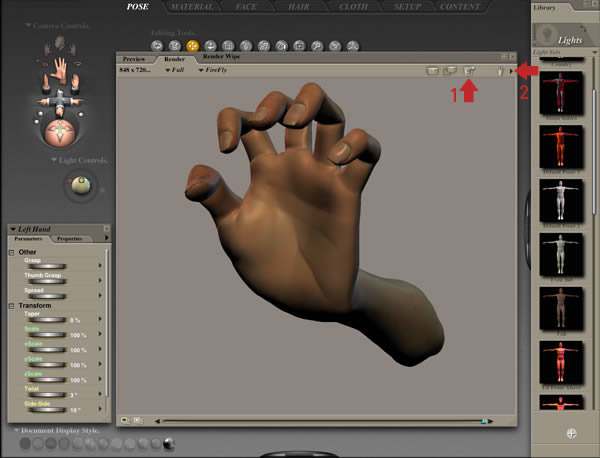Select the View Magnifier editing tool
This screenshot has height=458, width=600.
coord(317,46)
